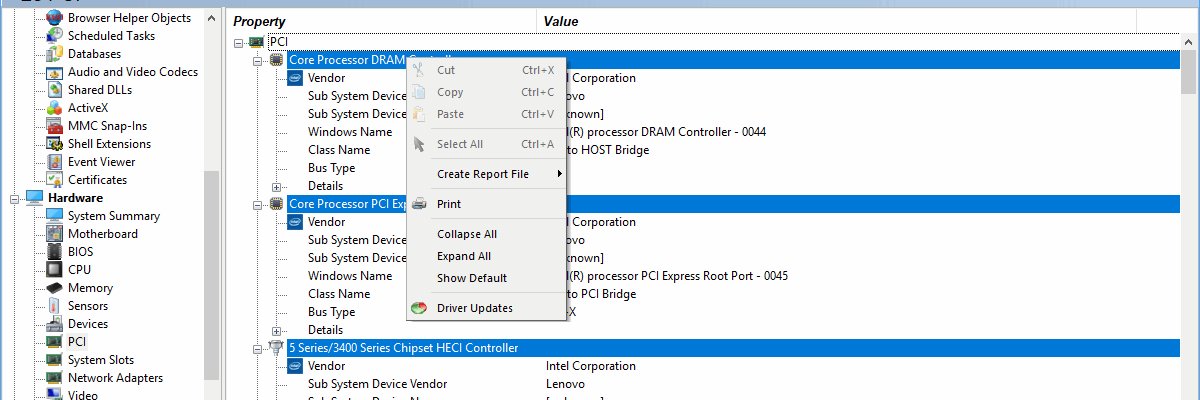This screenshot has height=400, width=1200.
Task: Collapse the 5 Series/3400 HECI Controller node
Action: coord(258,348)
